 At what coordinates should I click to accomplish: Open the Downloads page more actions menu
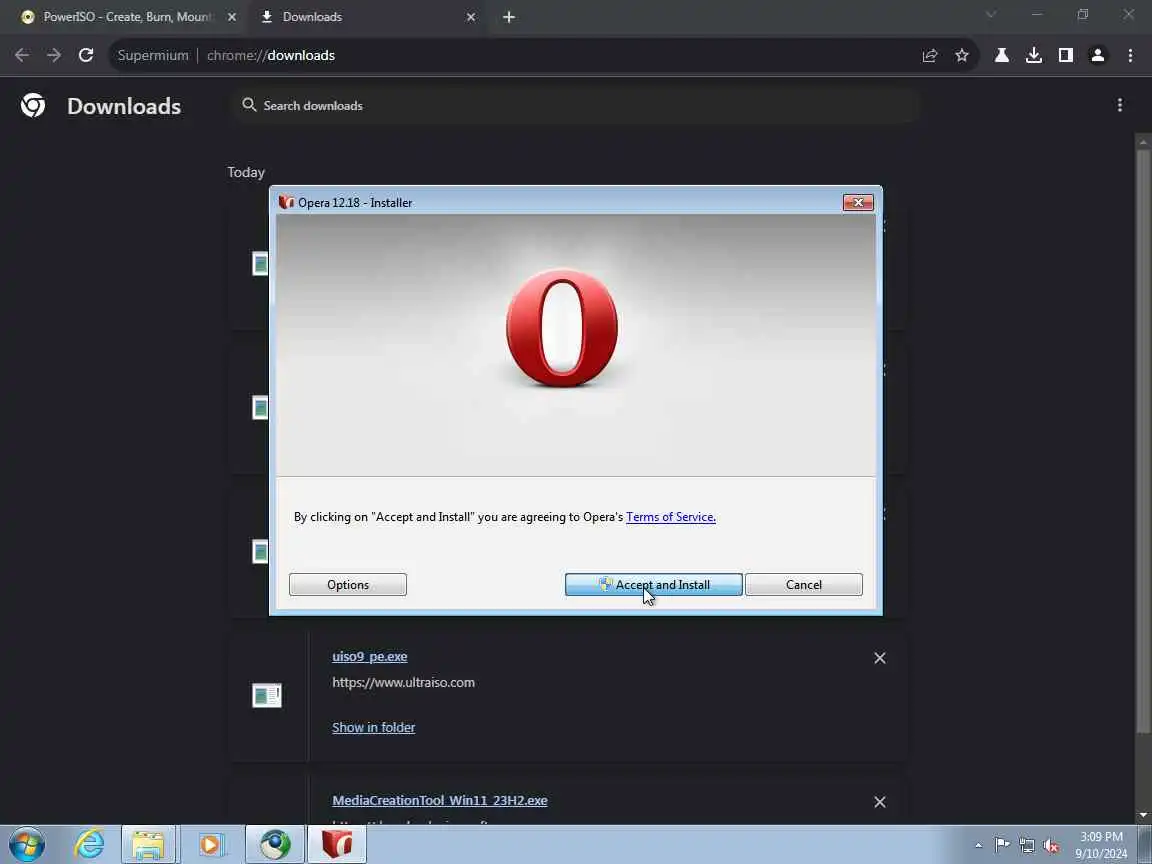click(1120, 106)
